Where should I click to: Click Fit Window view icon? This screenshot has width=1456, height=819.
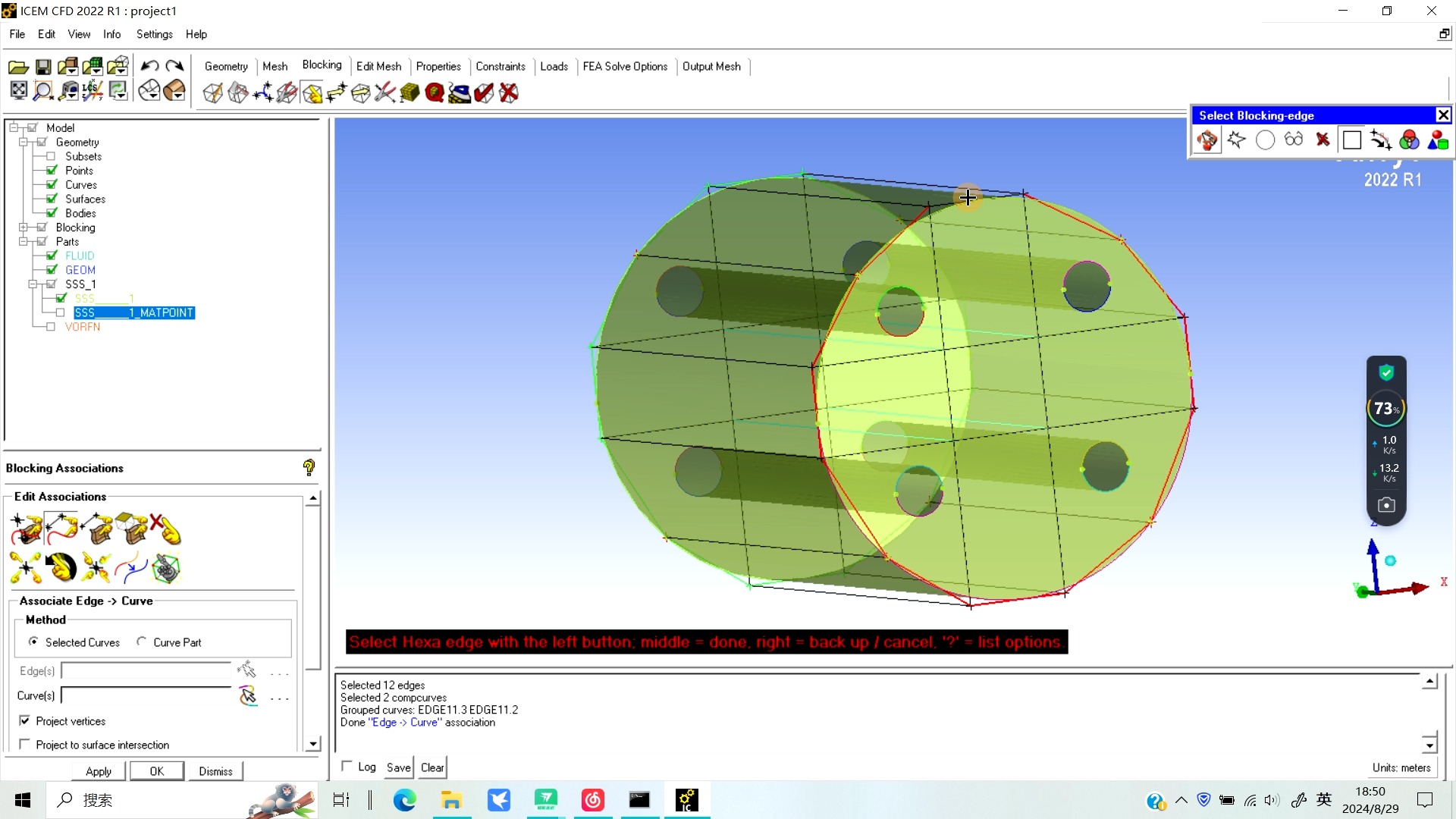point(19,91)
